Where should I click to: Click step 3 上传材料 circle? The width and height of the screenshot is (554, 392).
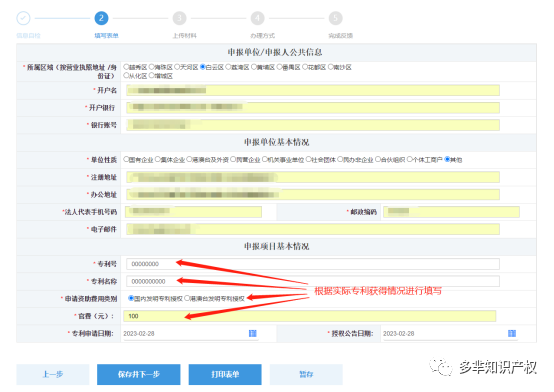tap(179, 18)
